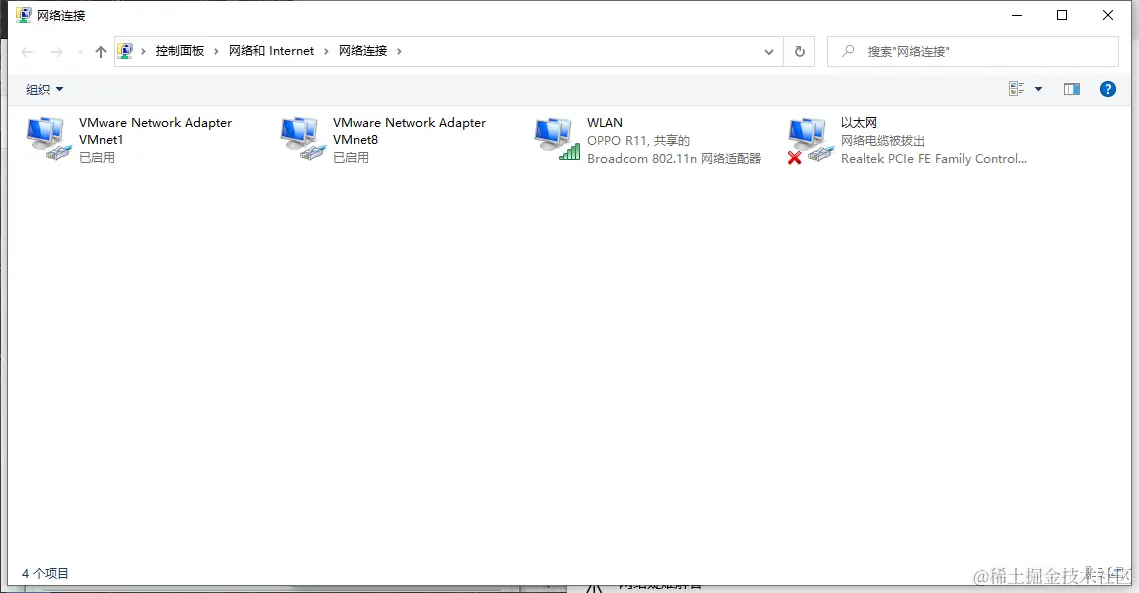Click the Network Connections icon in the address bar
The image size is (1139, 593).
click(126, 50)
